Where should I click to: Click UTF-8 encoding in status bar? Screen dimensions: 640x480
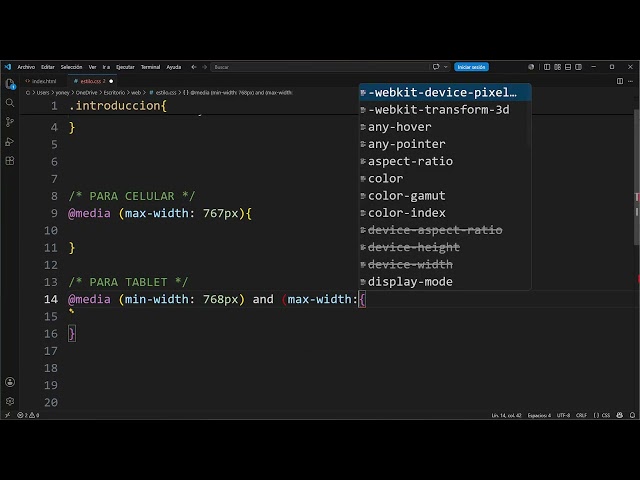click(563, 415)
